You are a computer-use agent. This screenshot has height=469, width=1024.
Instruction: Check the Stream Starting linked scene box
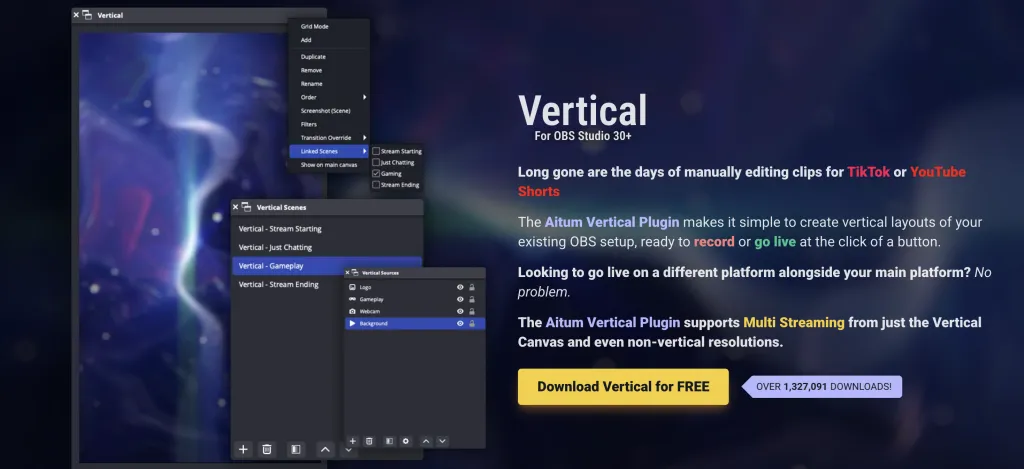point(376,151)
